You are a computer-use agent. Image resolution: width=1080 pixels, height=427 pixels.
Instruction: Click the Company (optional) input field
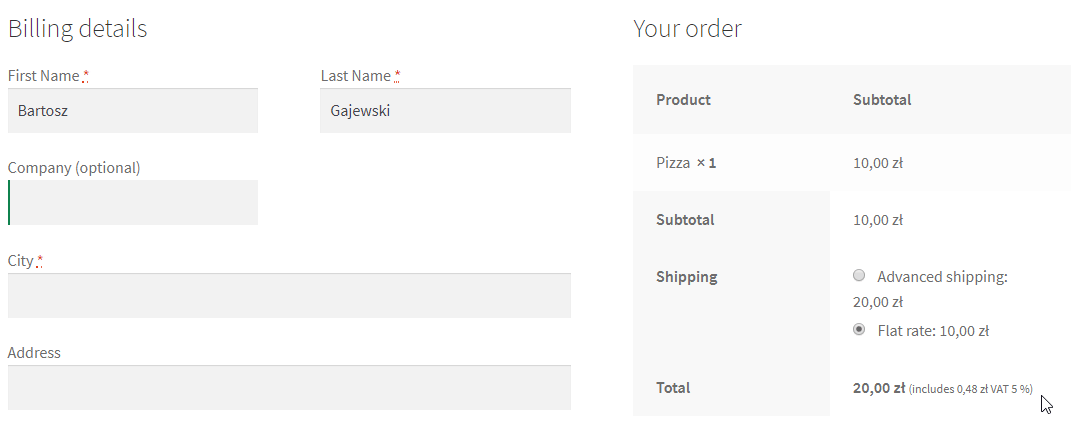[x=133, y=203]
